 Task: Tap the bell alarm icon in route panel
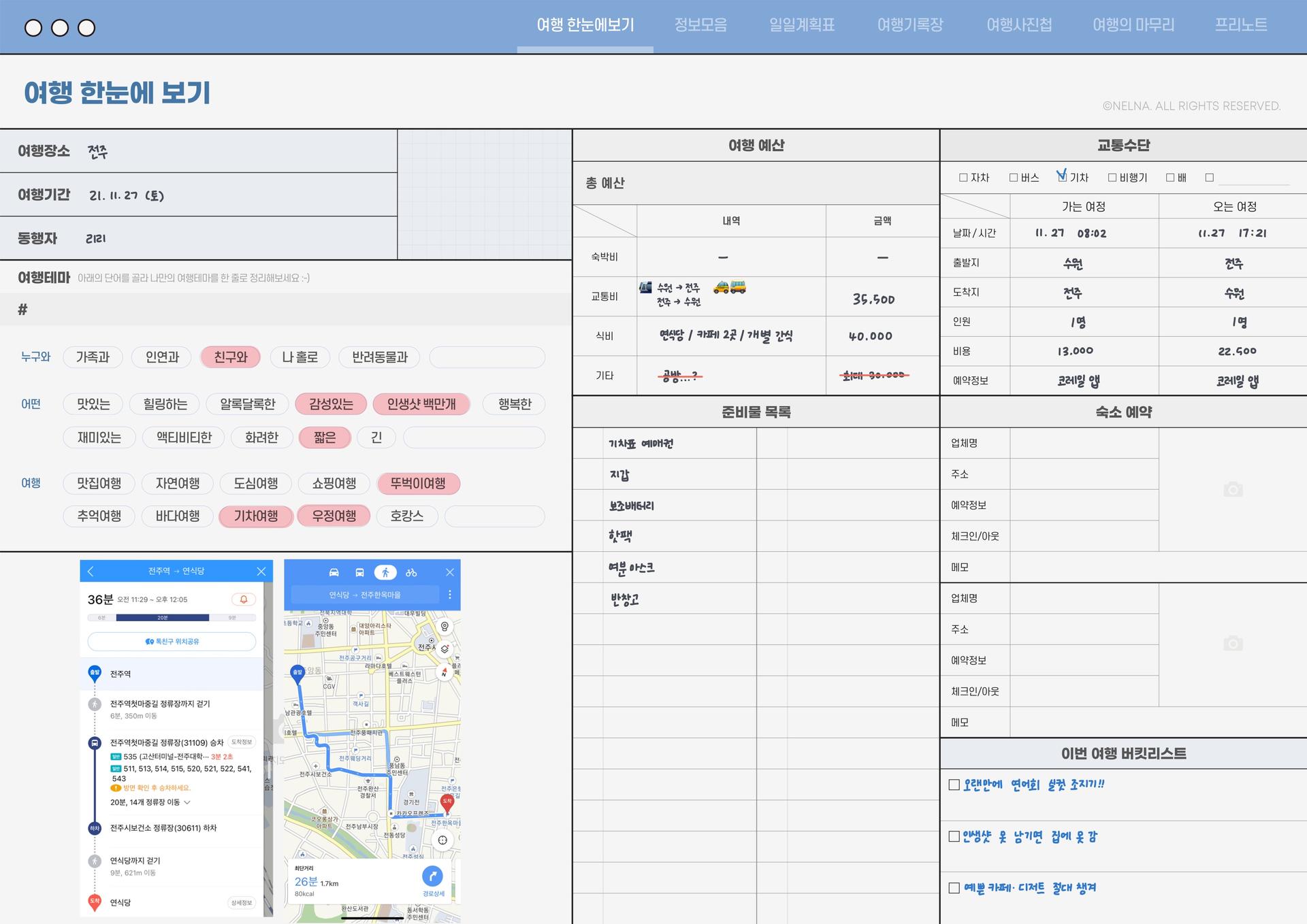click(x=244, y=599)
